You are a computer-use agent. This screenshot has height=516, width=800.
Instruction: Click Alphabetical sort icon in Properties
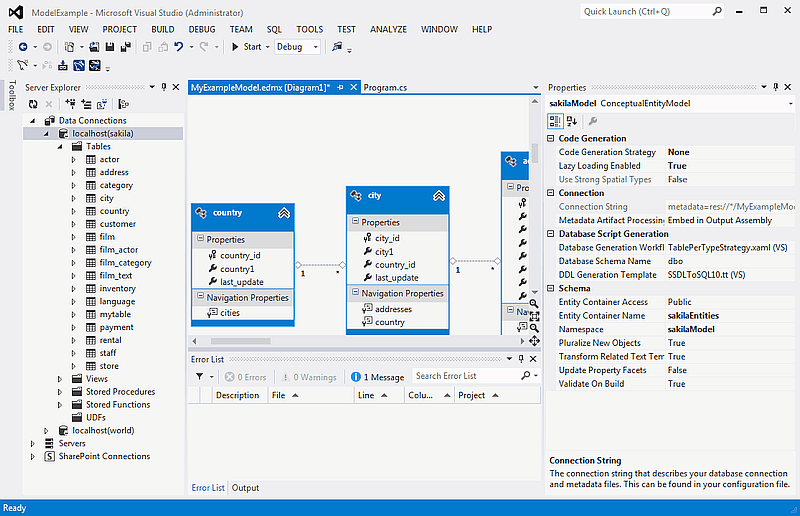point(572,121)
